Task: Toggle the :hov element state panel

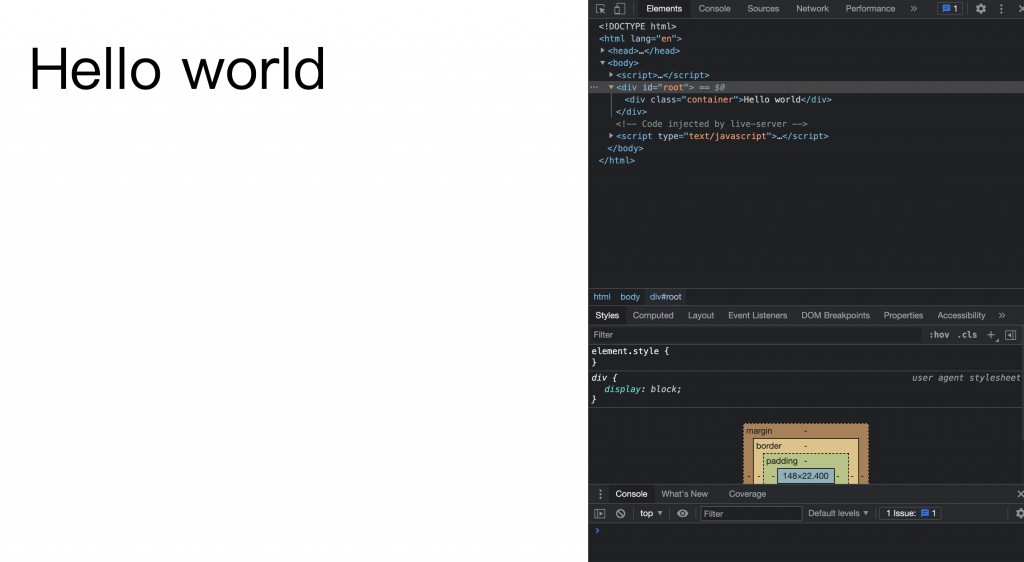Action: (x=939, y=335)
